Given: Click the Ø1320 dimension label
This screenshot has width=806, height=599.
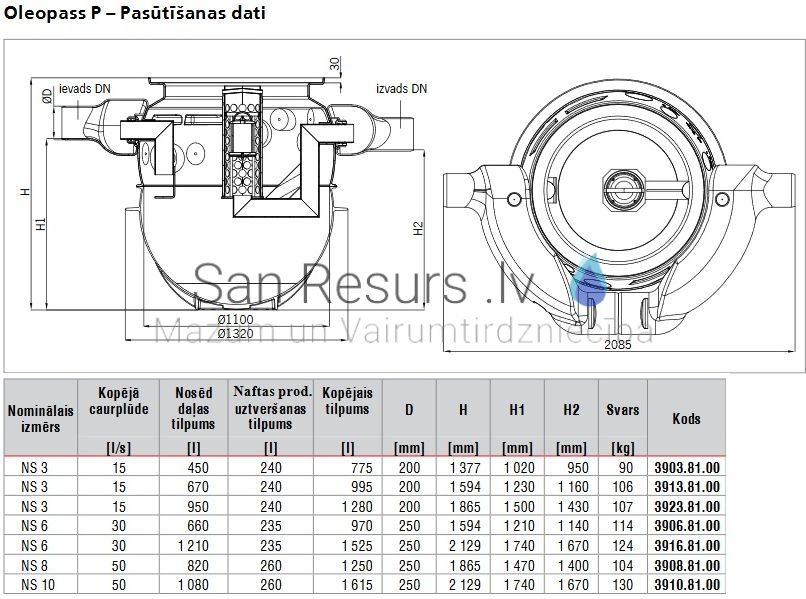Looking at the screenshot, I should click(x=235, y=333).
